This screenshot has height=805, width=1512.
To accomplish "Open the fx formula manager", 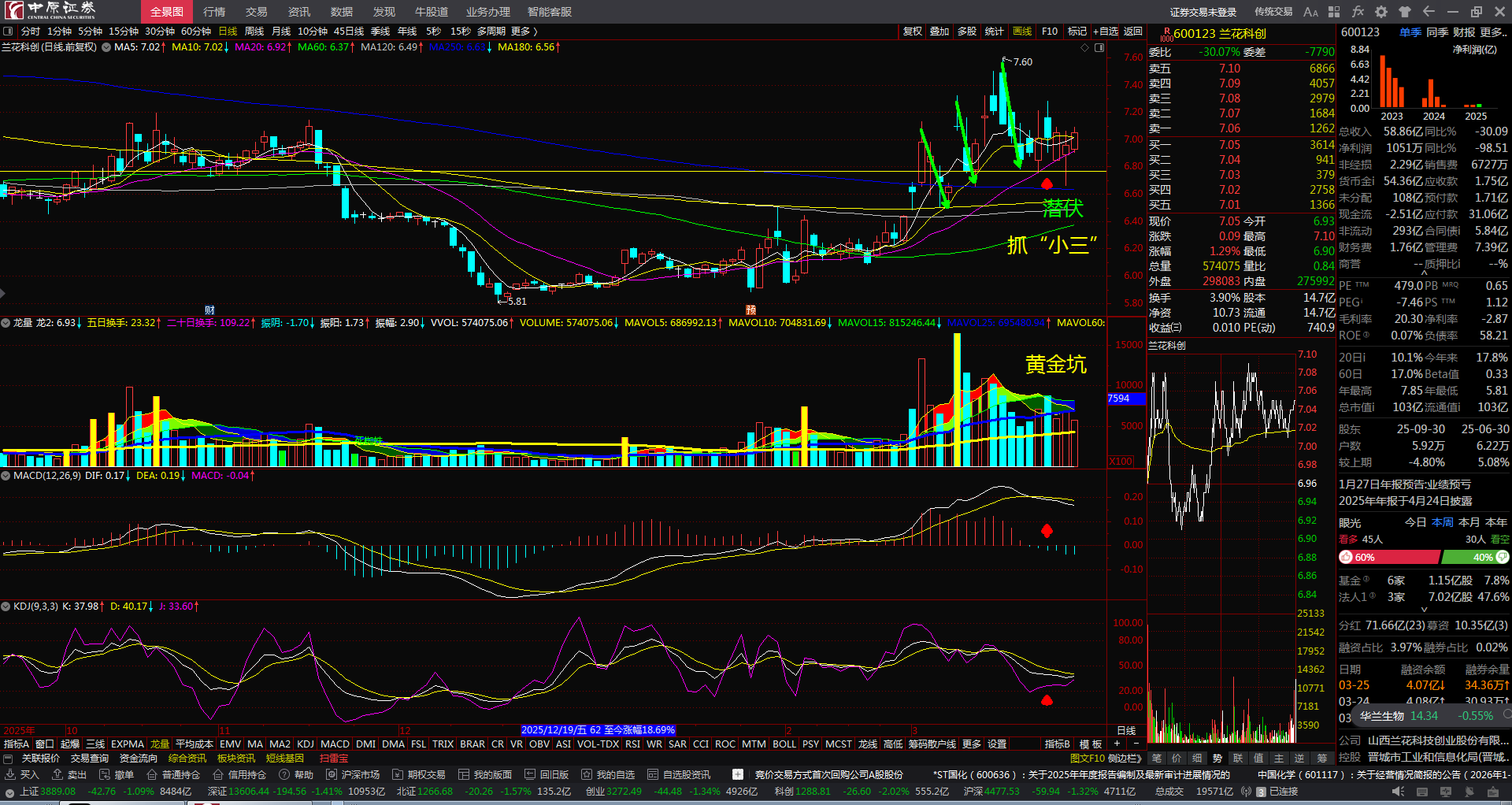I will click(1358, 12).
